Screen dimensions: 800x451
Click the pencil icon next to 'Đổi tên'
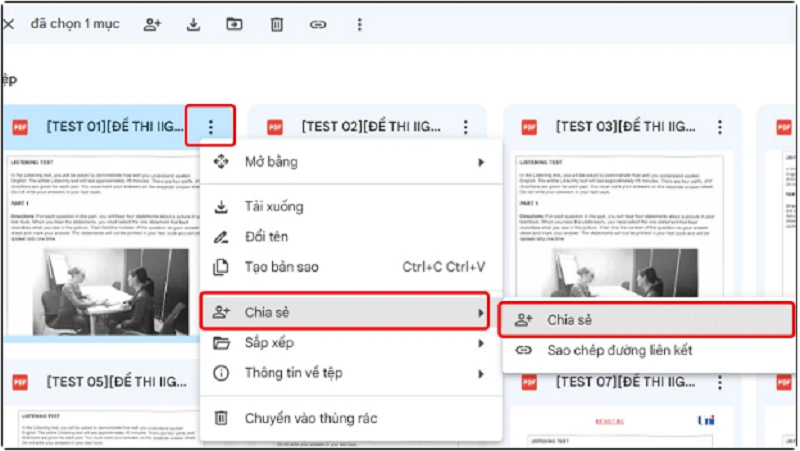pos(221,237)
